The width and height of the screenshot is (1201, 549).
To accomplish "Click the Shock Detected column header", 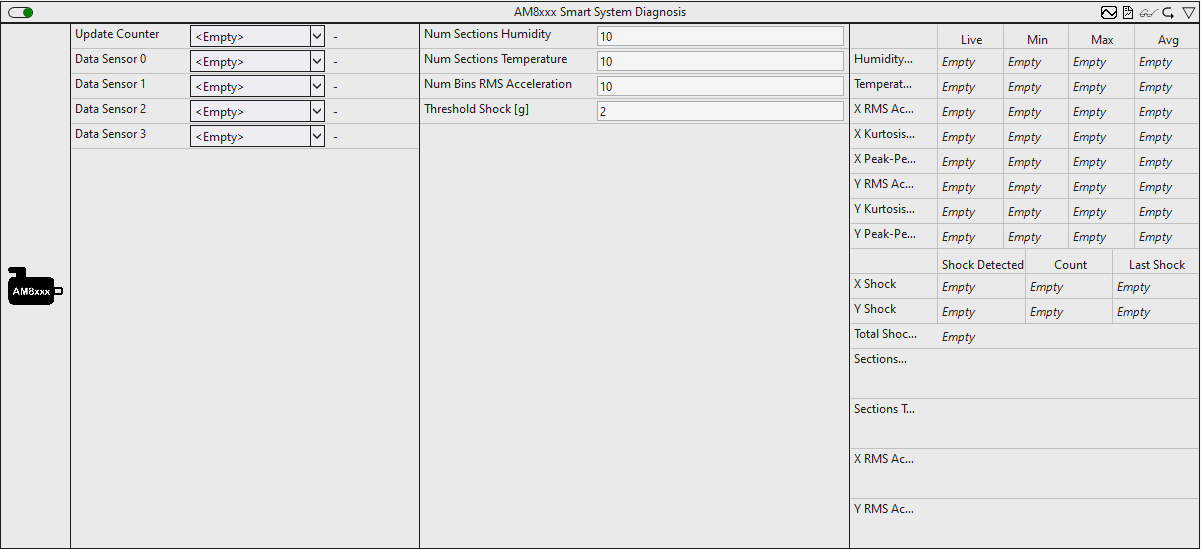I will pyautogui.click(x=983, y=265).
